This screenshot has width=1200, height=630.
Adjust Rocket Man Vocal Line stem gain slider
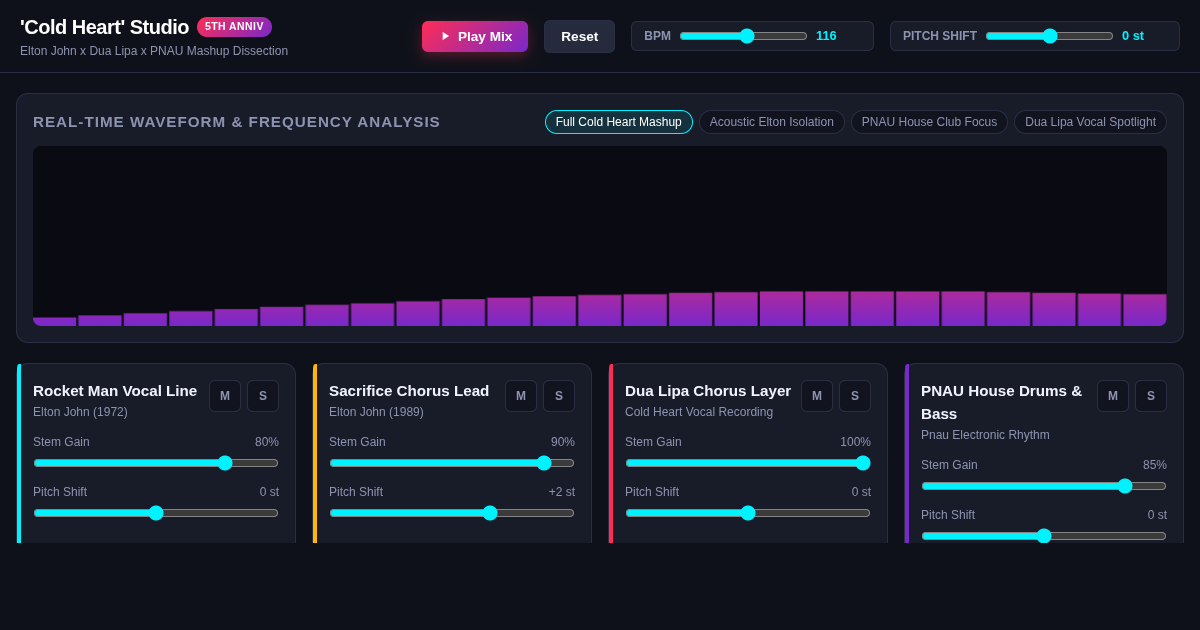coord(156,463)
